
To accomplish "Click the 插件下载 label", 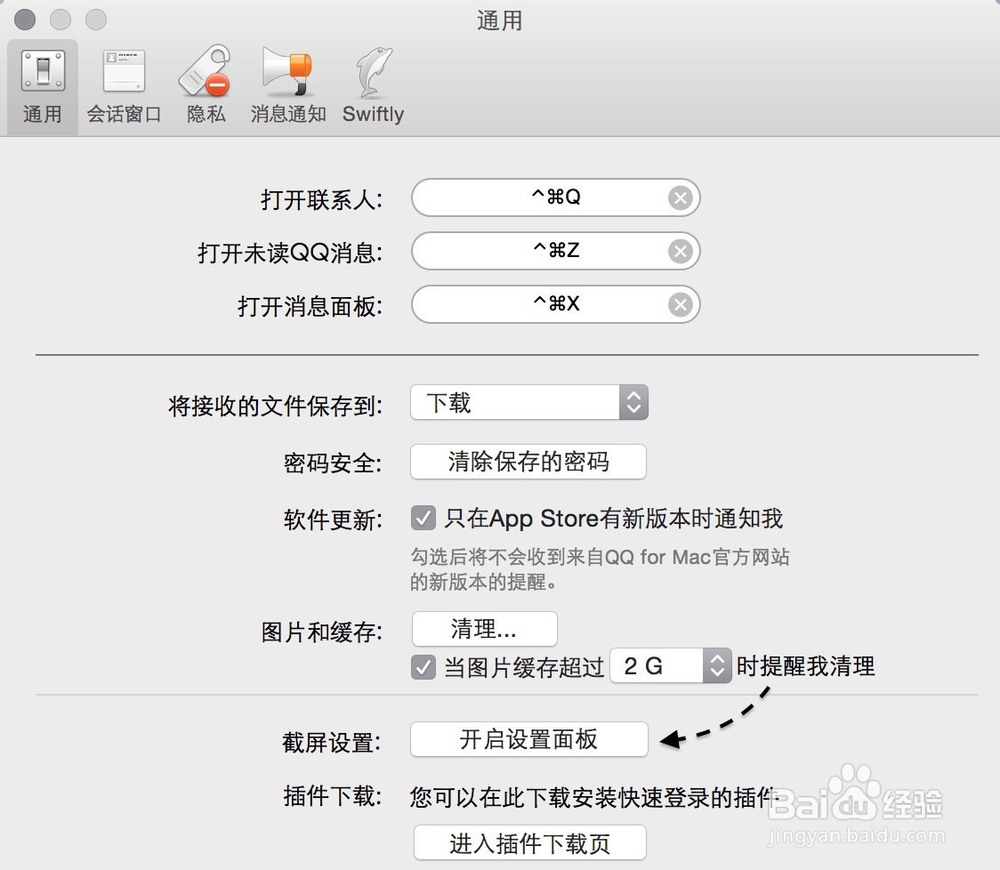I will tap(332, 796).
